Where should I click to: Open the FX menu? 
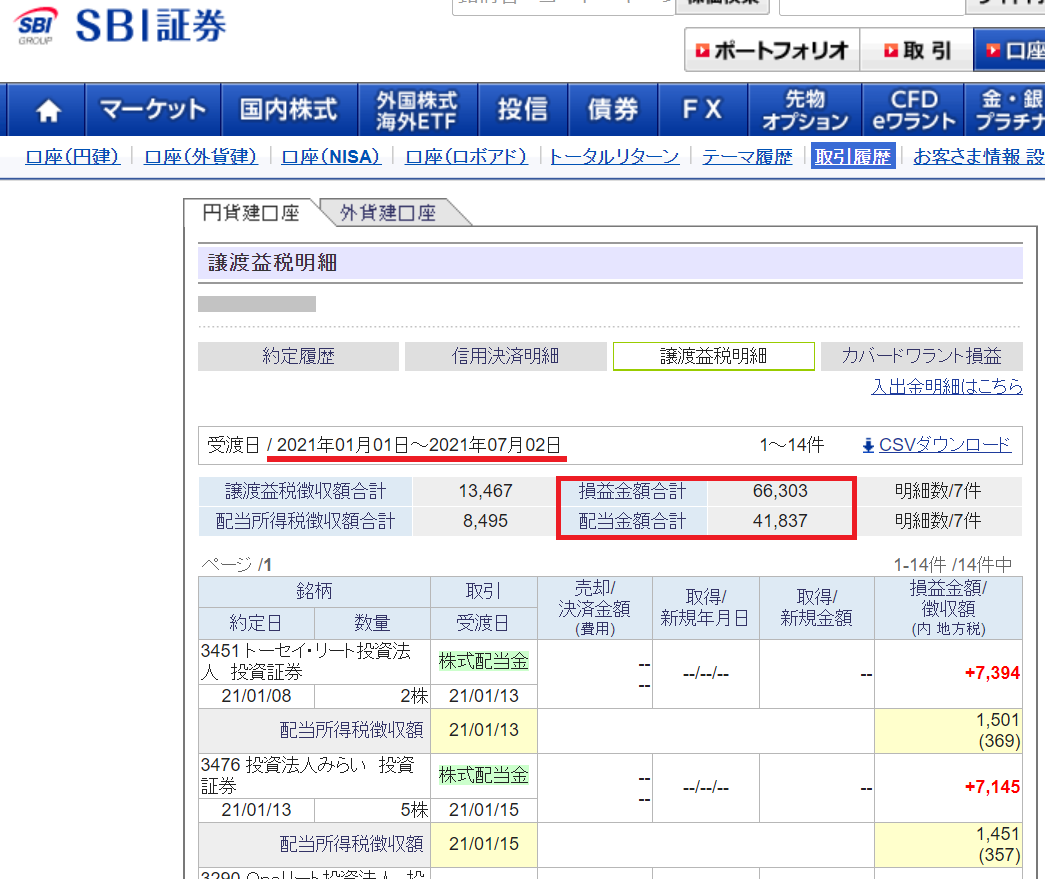point(702,110)
